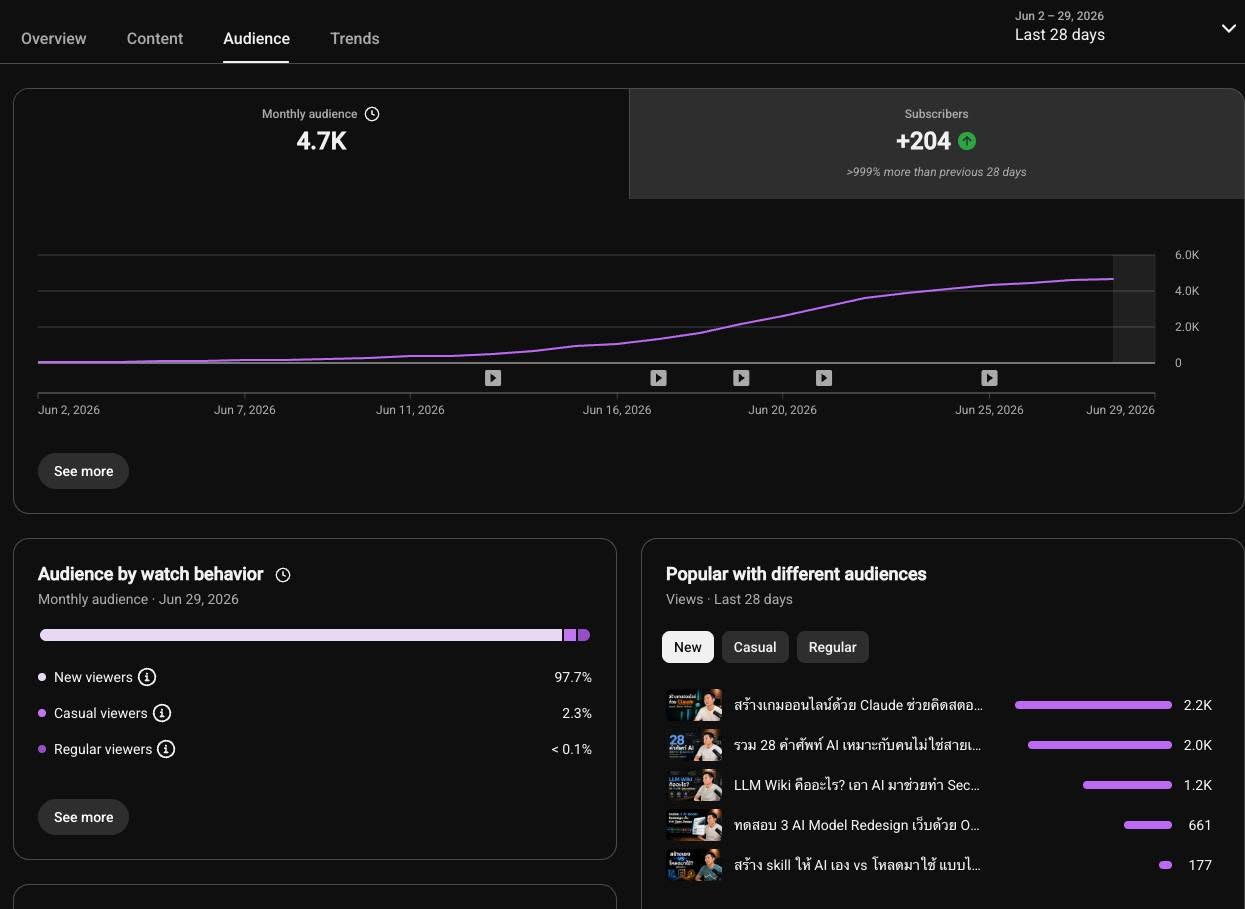Select the Regular audience filter chip
This screenshot has height=909, width=1245.
point(833,647)
